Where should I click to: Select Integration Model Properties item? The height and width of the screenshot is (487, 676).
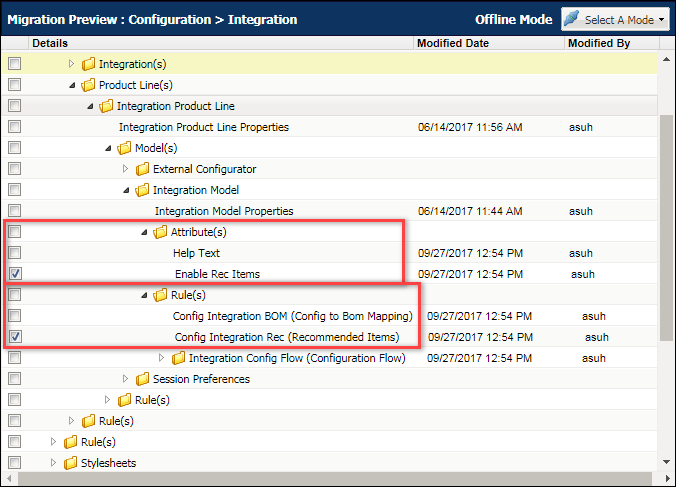(224, 211)
